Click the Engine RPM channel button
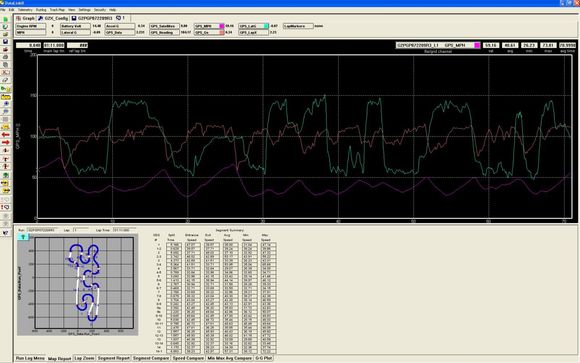Viewport: 580px width, 363px height. click(31, 26)
